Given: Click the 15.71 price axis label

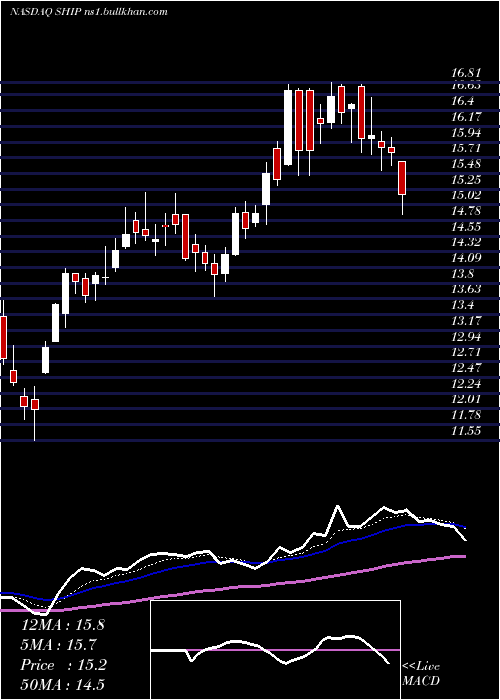Looking at the screenshot, I should (x=466, y=148).
